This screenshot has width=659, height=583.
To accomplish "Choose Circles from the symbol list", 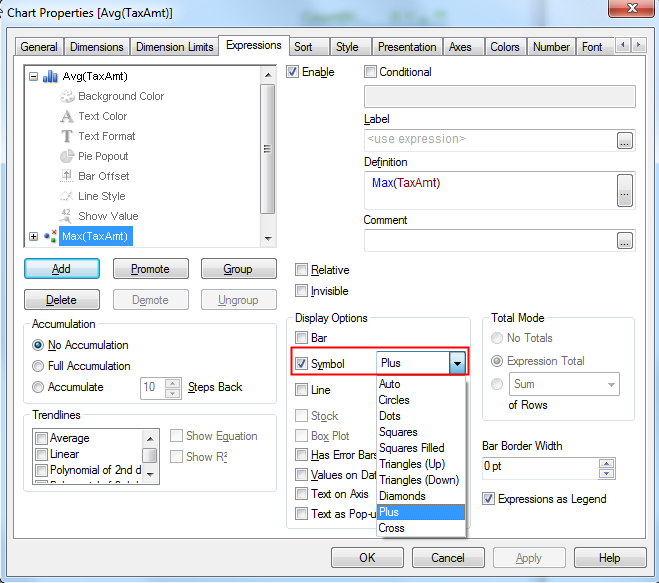I will (421, 400).
